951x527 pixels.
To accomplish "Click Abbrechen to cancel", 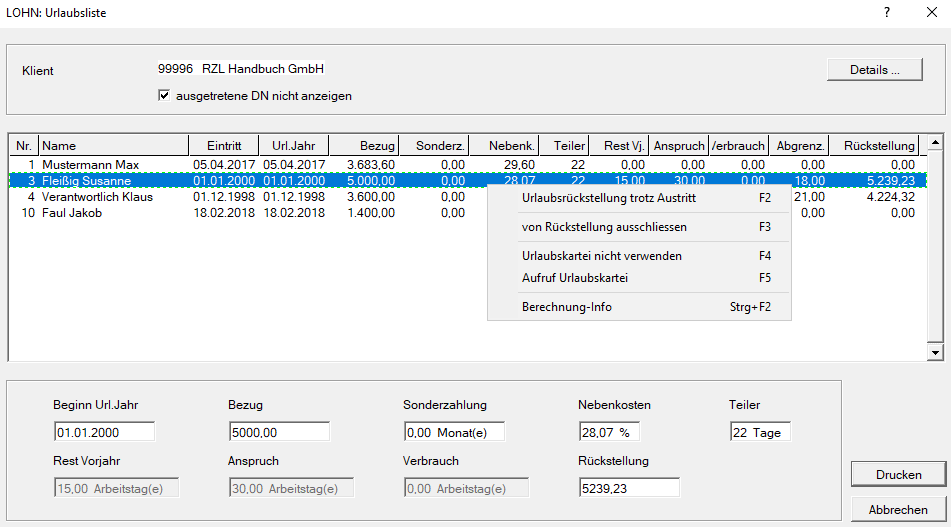I will pyautogui.click(x=897, y=509).
